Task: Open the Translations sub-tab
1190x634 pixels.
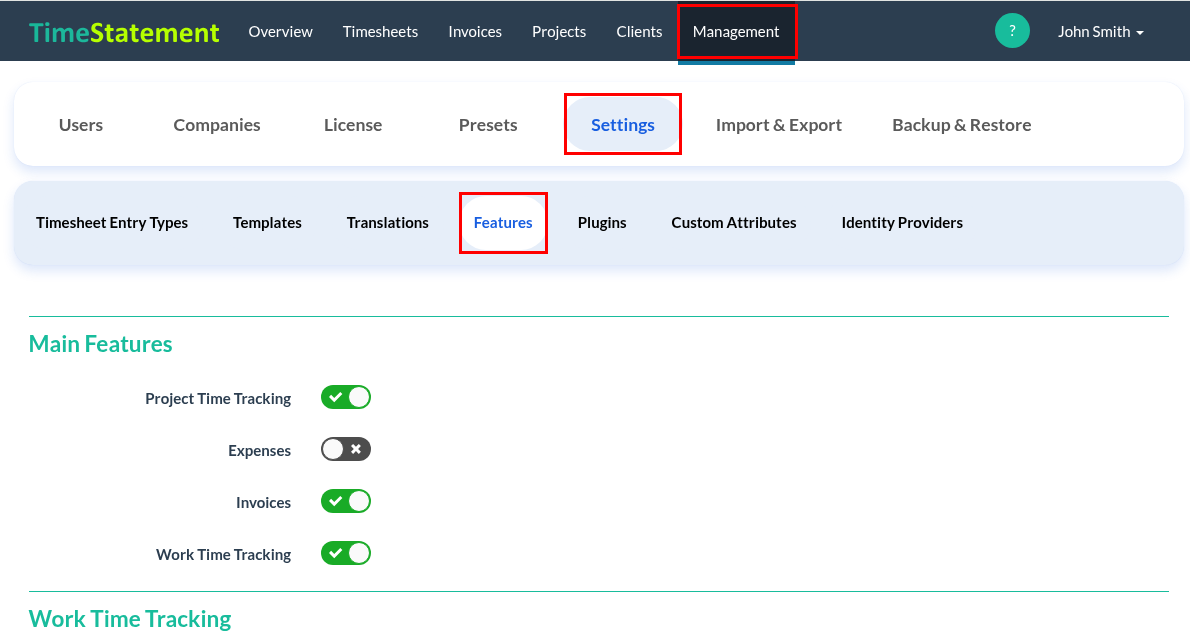Action: [x=388, y=222]
